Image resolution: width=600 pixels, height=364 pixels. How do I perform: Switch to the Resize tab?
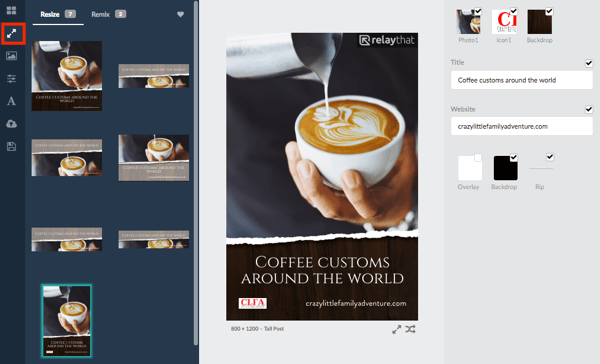click(58, 15)
